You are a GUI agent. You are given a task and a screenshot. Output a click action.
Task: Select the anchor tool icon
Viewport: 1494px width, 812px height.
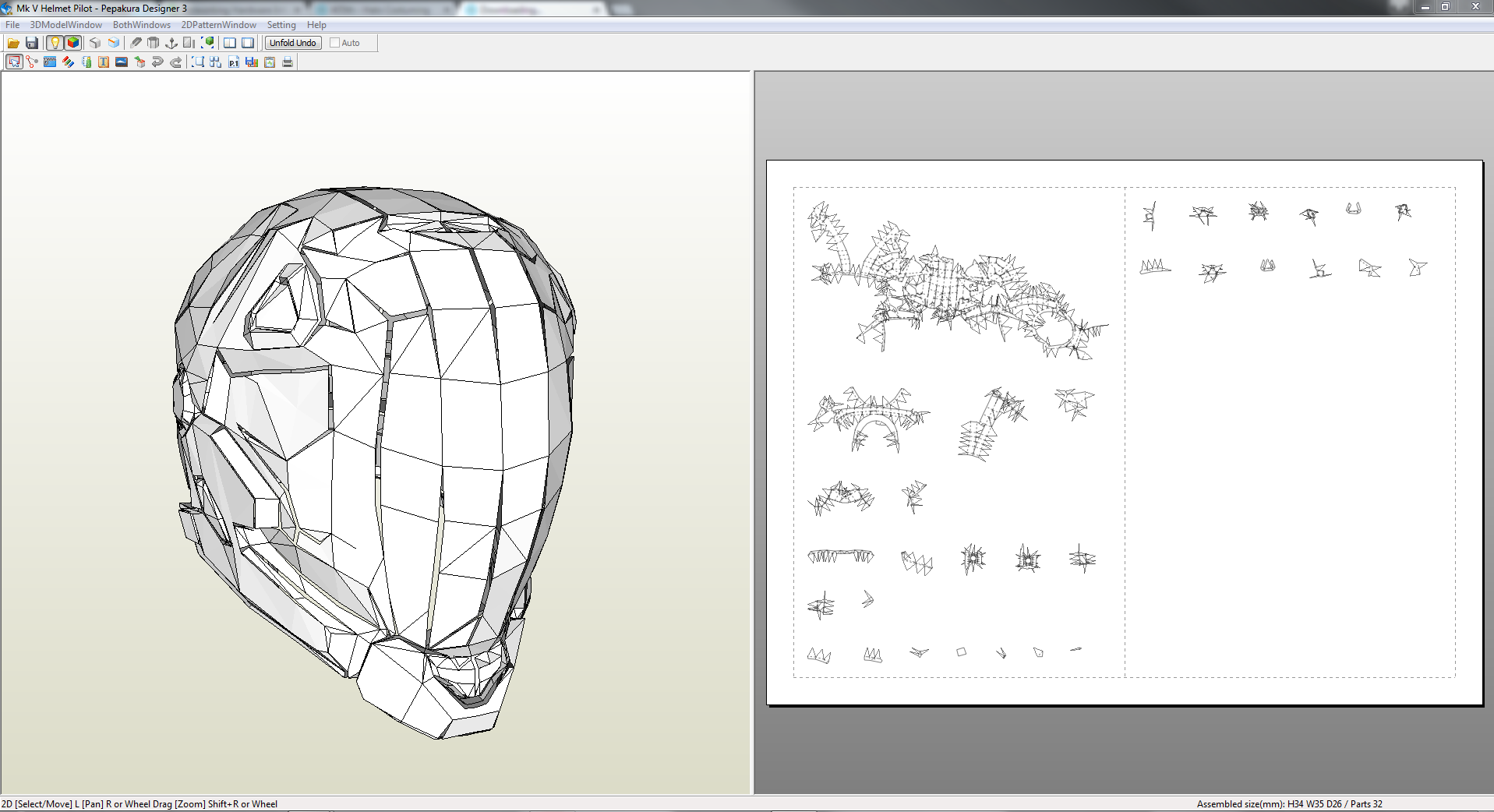[x=171, y=43]
